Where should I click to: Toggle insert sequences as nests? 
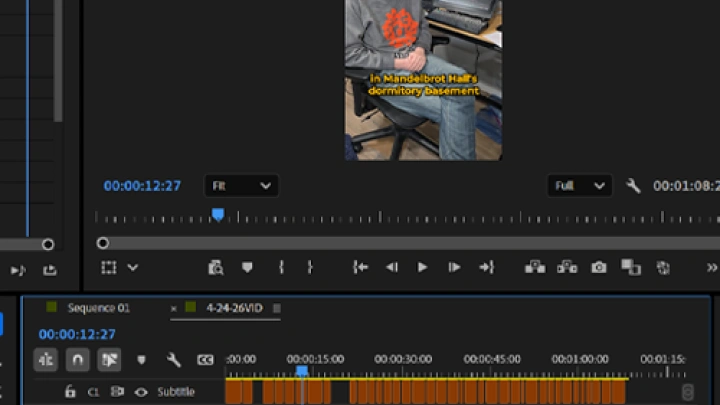pos(45,360)
